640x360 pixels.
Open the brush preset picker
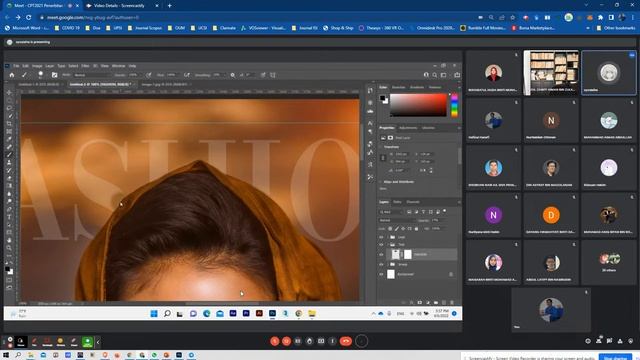40,75
